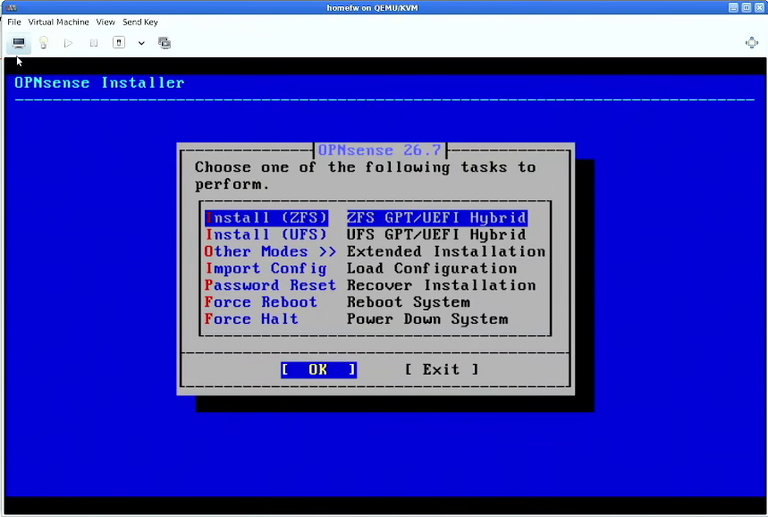Click 'Reboot System' description
This screenshot has height=517, width=768.
(x=408, y=302)
